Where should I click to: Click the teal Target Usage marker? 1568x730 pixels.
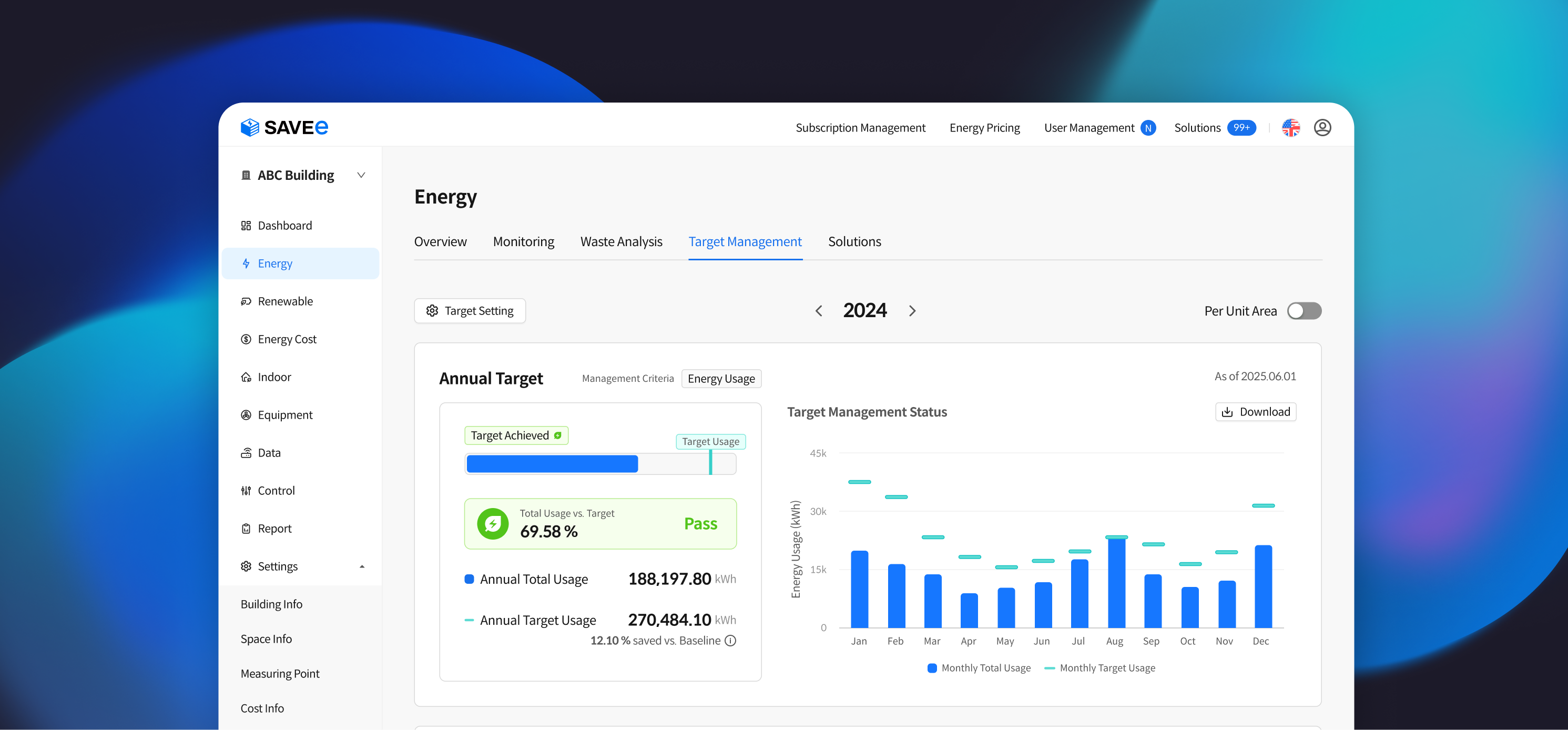click(x=710, y=462)
